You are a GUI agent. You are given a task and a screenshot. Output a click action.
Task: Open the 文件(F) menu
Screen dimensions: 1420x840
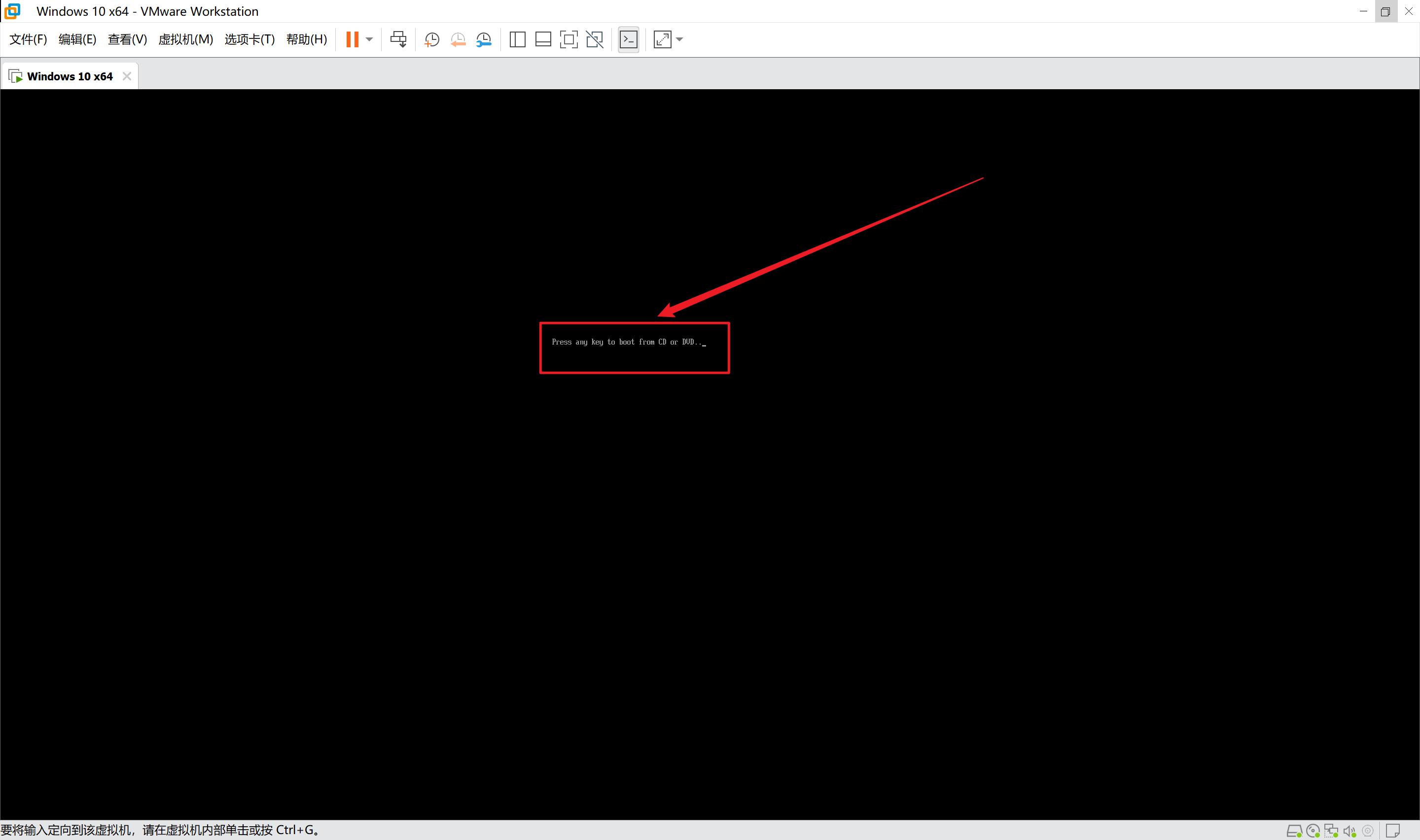pyautogui.click(x=28, y=39)
